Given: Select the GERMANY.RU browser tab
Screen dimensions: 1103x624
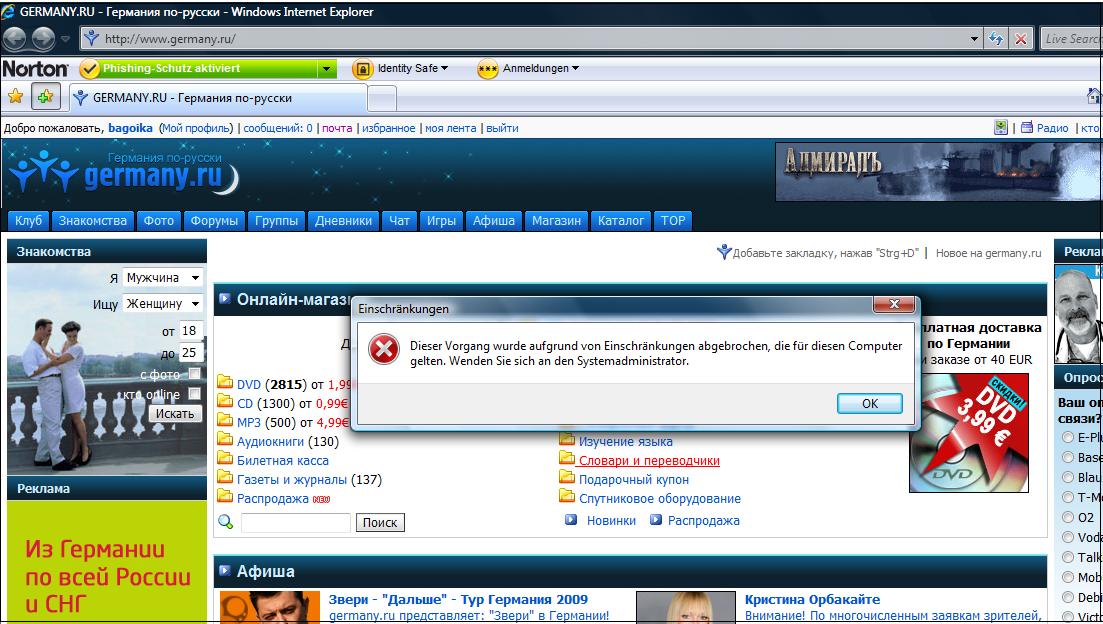Looking at the screenshot, I should 218,98.
